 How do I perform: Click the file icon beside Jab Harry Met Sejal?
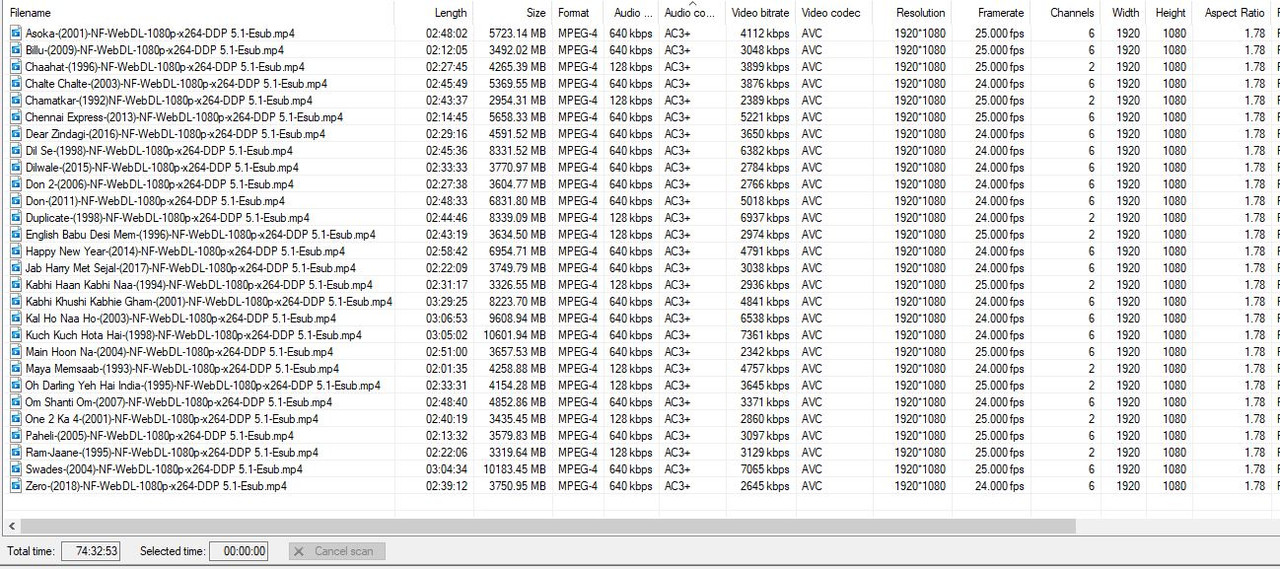click(x=16, y=268)
